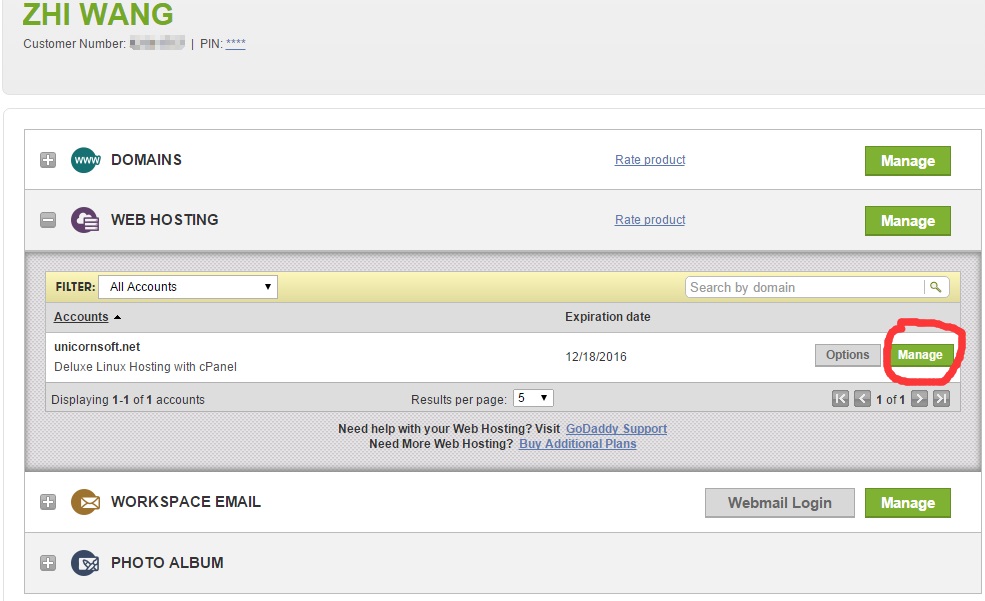Viewport: 985px width, 601px height.
Task: Click Manage for unicornsoft.net hosting
Action: click(920, 355)
